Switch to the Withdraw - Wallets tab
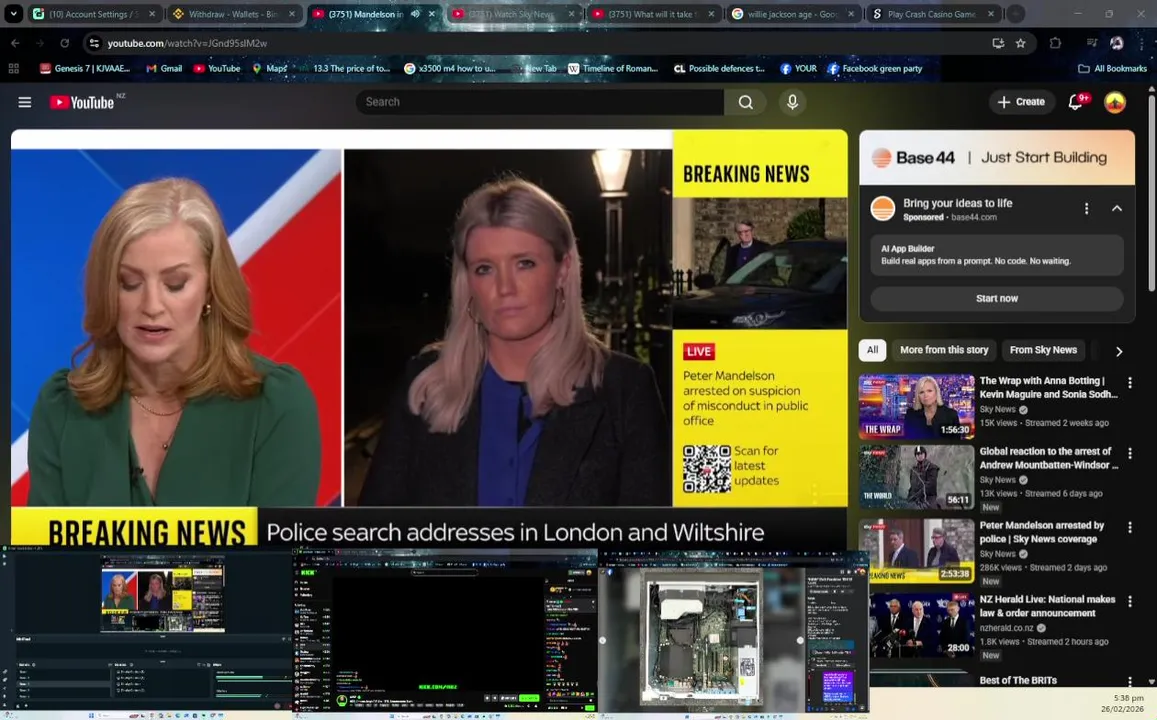Image resolution: width=1157 pixels, height=720 pixels. [x=233, y=14]
